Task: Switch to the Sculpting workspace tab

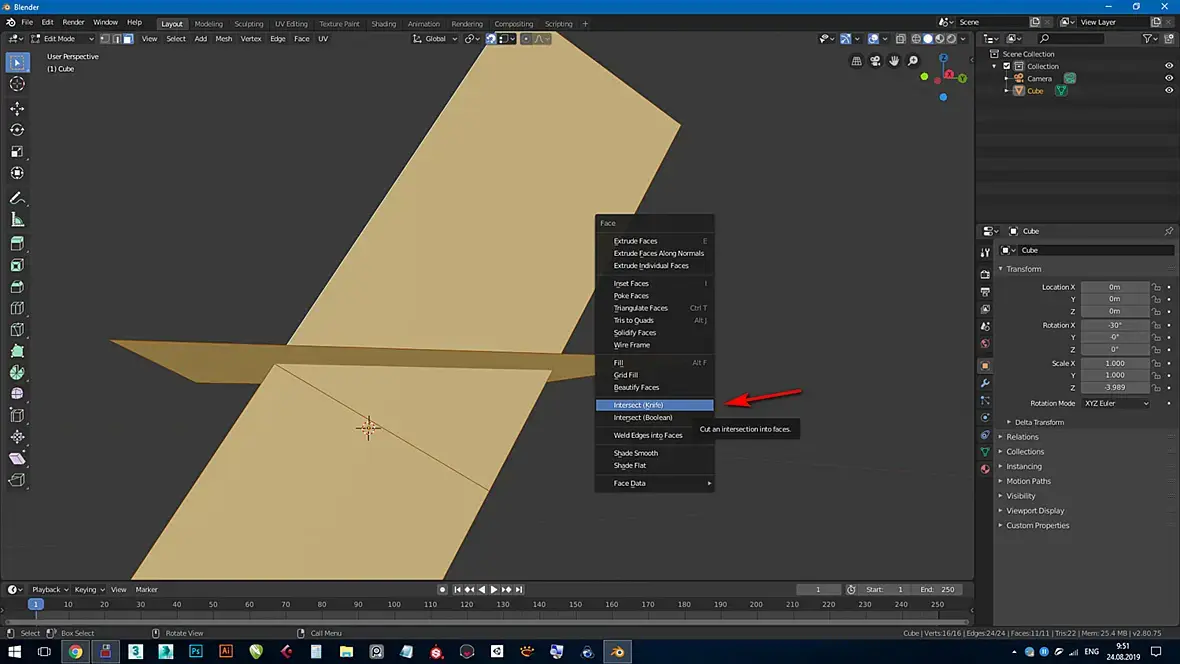Action: [248, 24]
